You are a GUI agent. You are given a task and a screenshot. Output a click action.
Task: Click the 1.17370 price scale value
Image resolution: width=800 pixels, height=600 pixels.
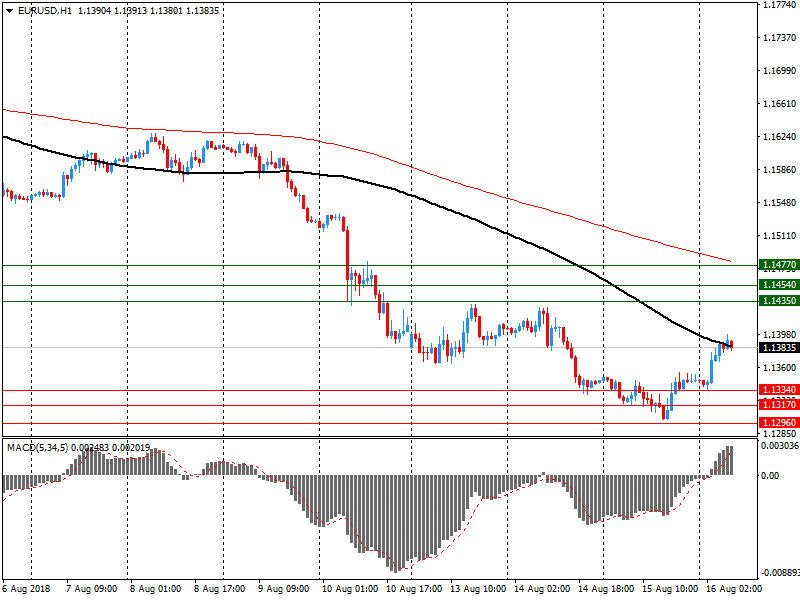coord(780,38)
